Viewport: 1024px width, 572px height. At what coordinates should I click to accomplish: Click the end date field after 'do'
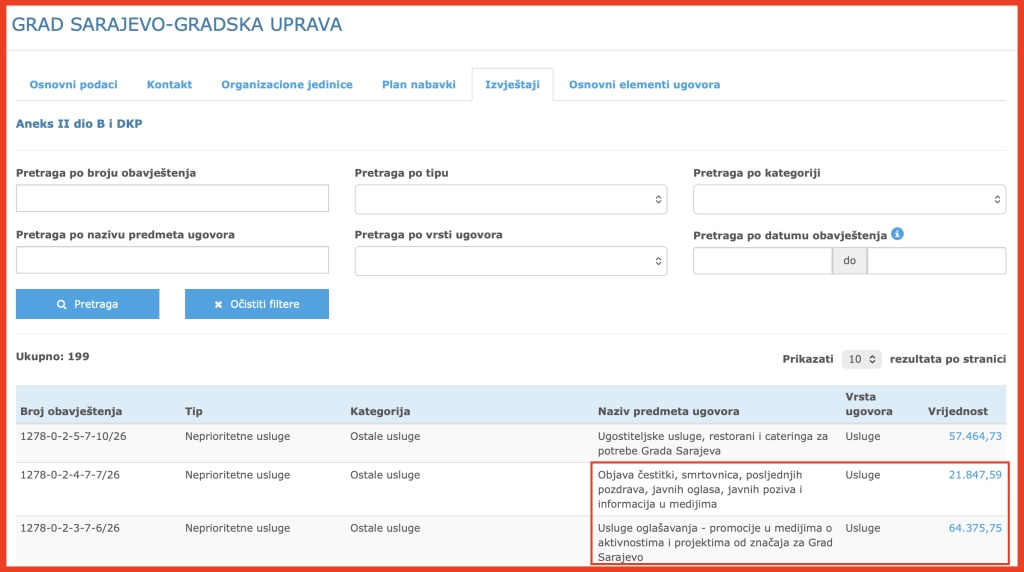pos(936,261)
